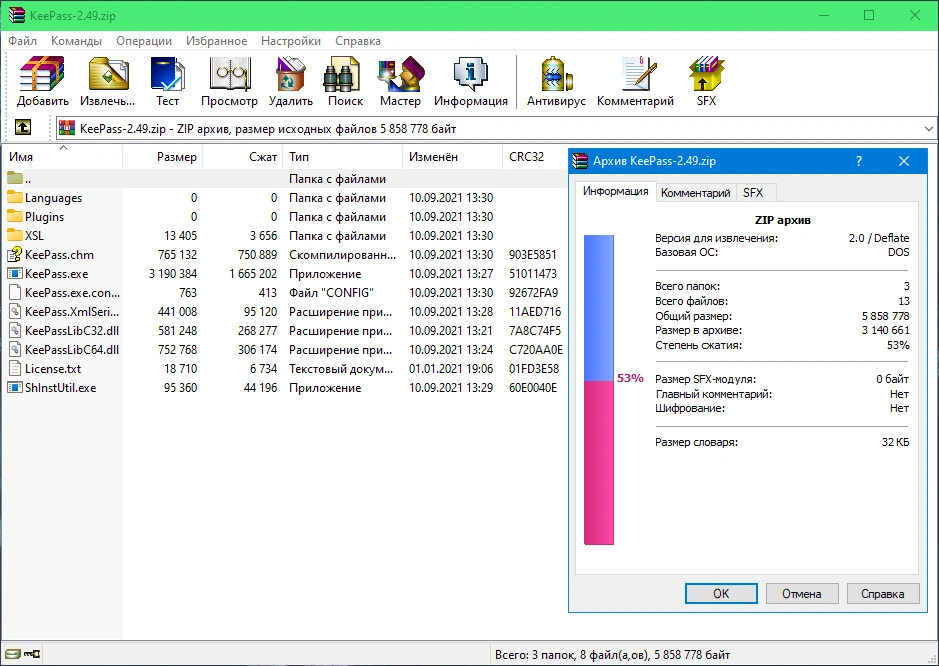Sort by the CRC32 column header

(x=535, y=157)
